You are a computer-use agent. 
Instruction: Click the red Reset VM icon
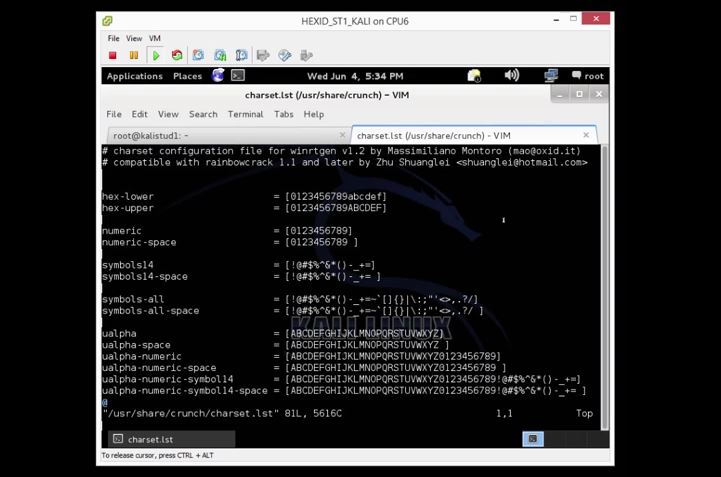click(177, 56)
